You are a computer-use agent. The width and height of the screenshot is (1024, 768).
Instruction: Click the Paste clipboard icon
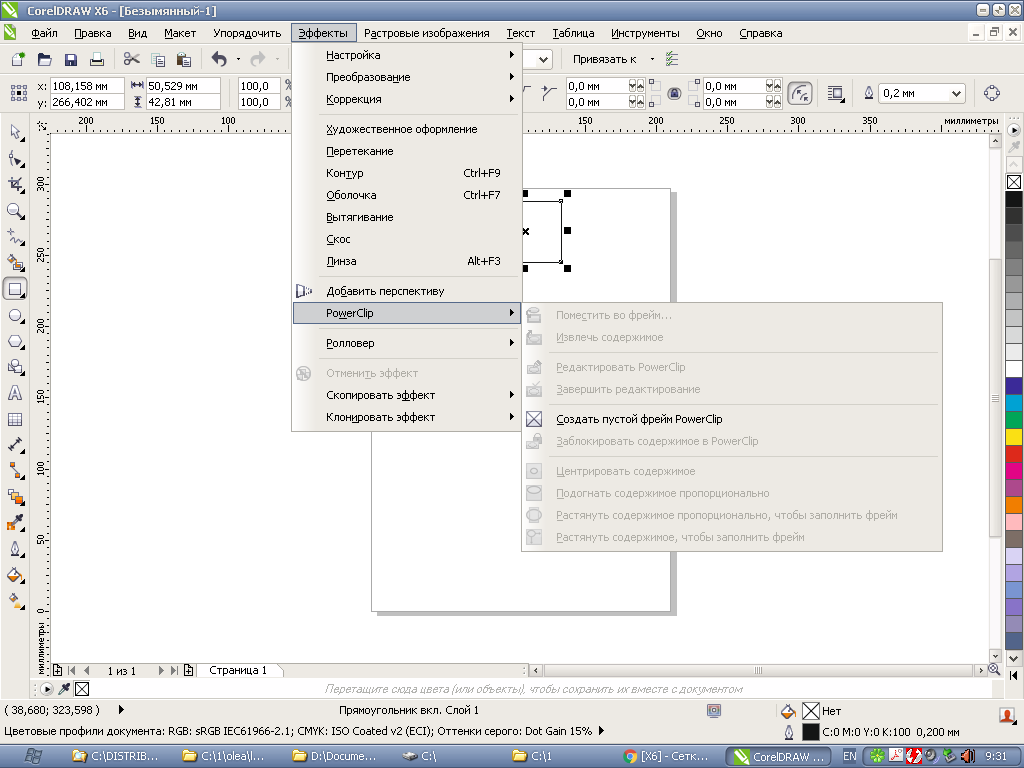[x=184, y=59]
